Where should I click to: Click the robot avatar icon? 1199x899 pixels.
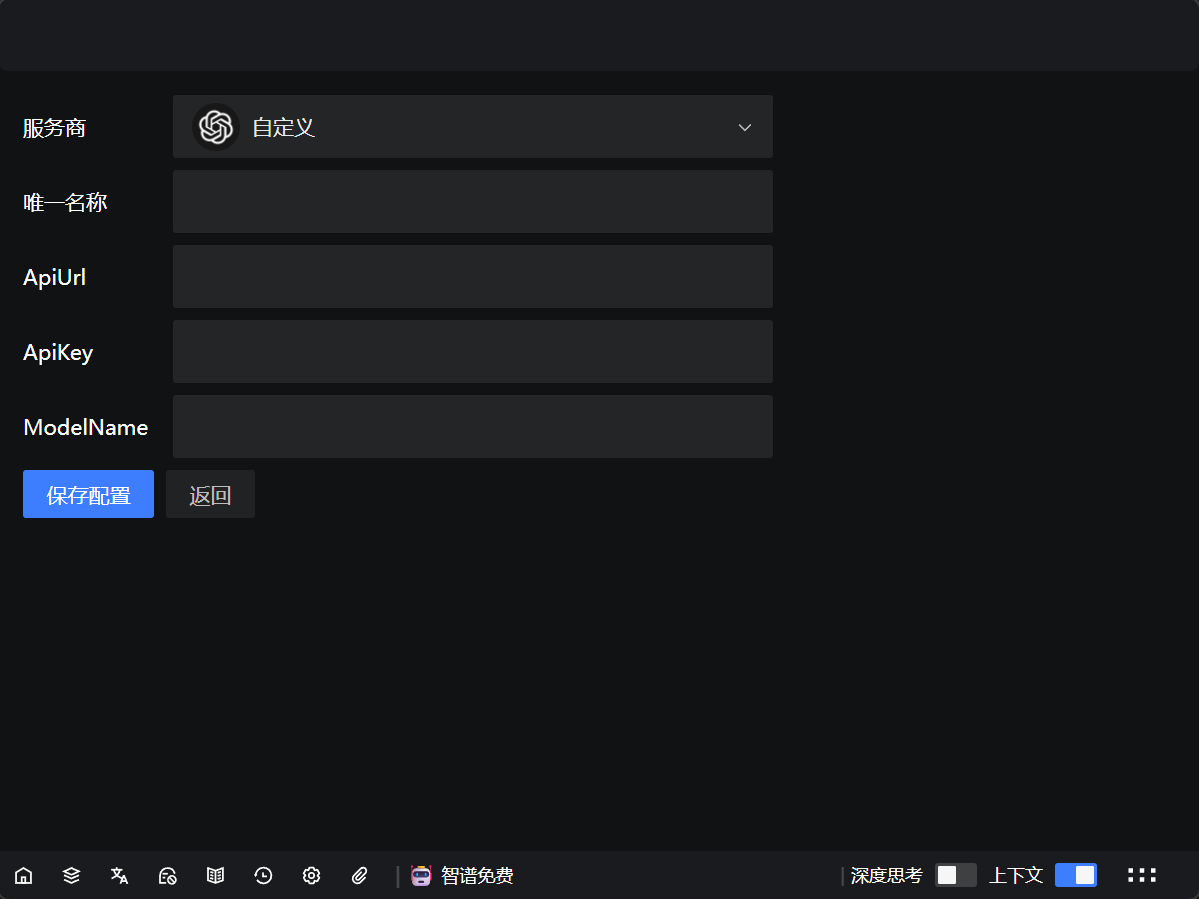click(422, 876)
